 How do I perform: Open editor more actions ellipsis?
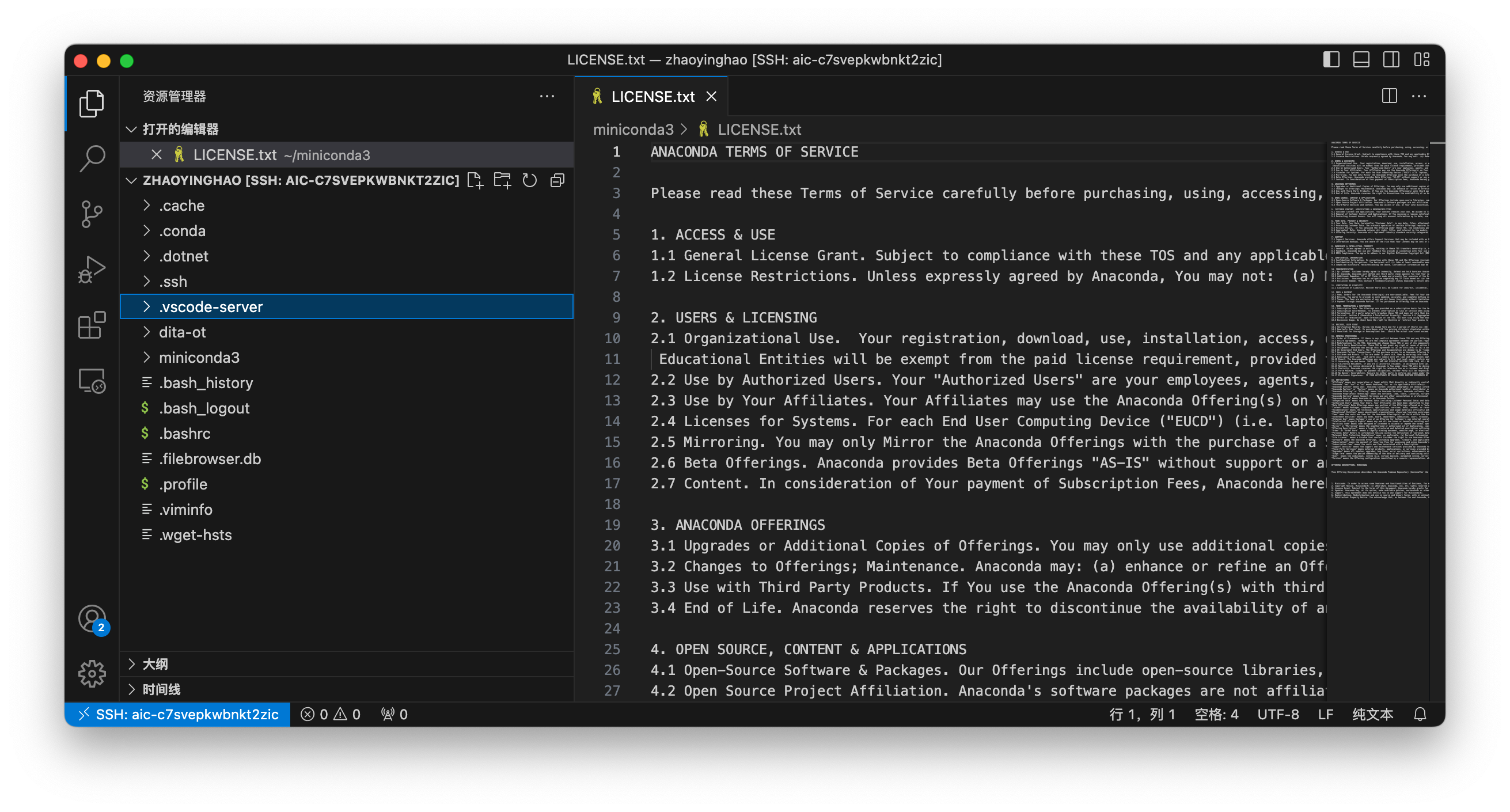coord(1419,96)
